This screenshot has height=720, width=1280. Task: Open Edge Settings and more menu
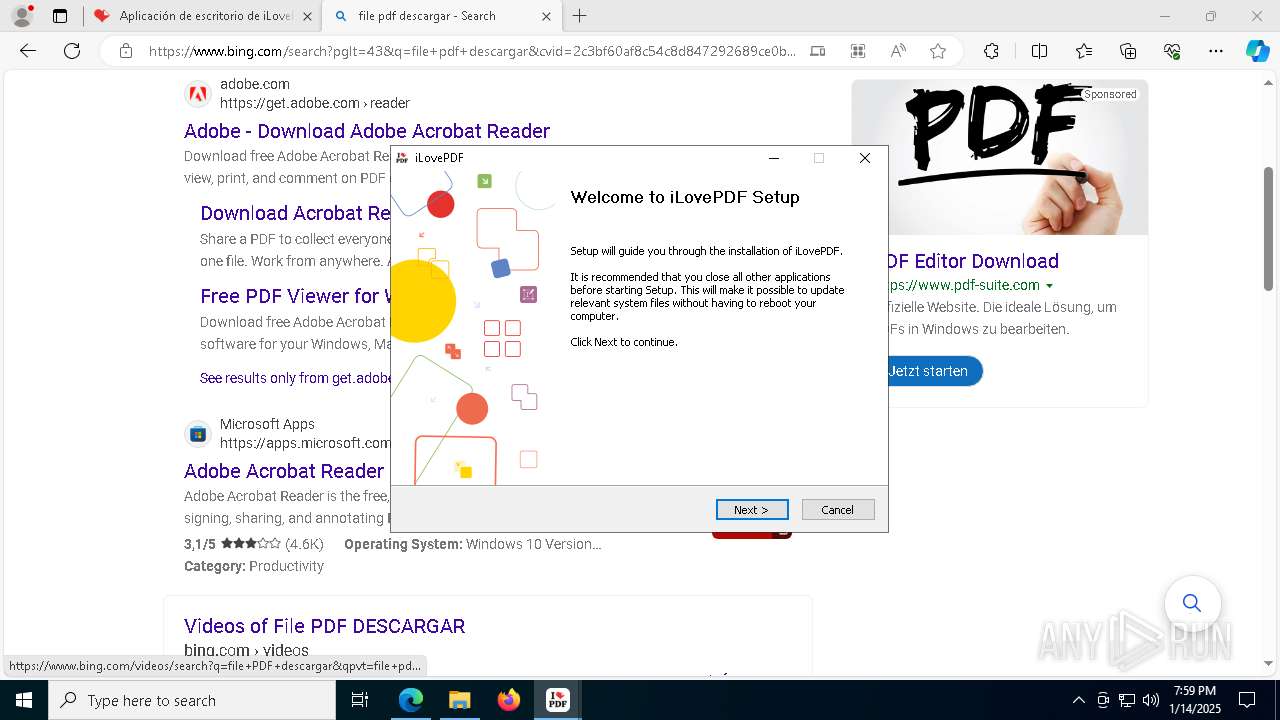click(x=1216, y=51)
